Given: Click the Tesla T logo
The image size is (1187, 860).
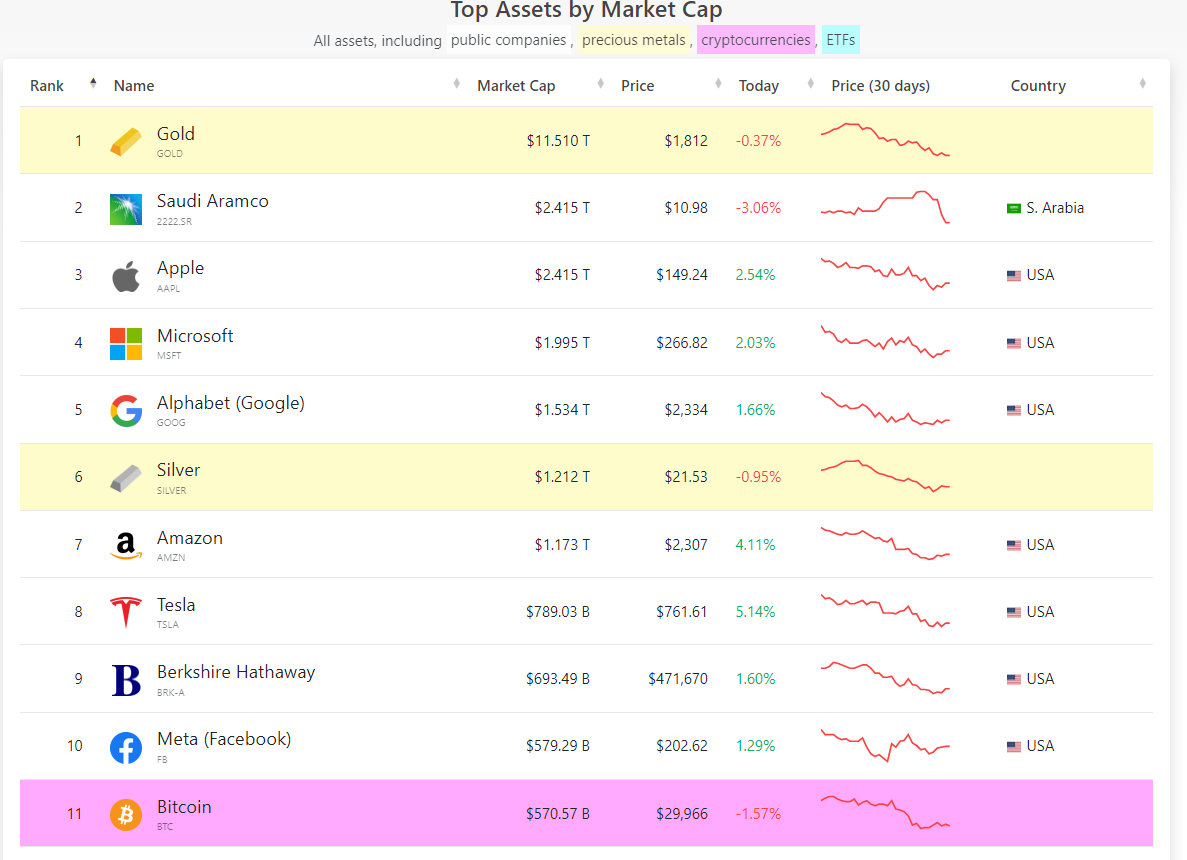Looking at the screenshot, I should click(x=126, y=612).
